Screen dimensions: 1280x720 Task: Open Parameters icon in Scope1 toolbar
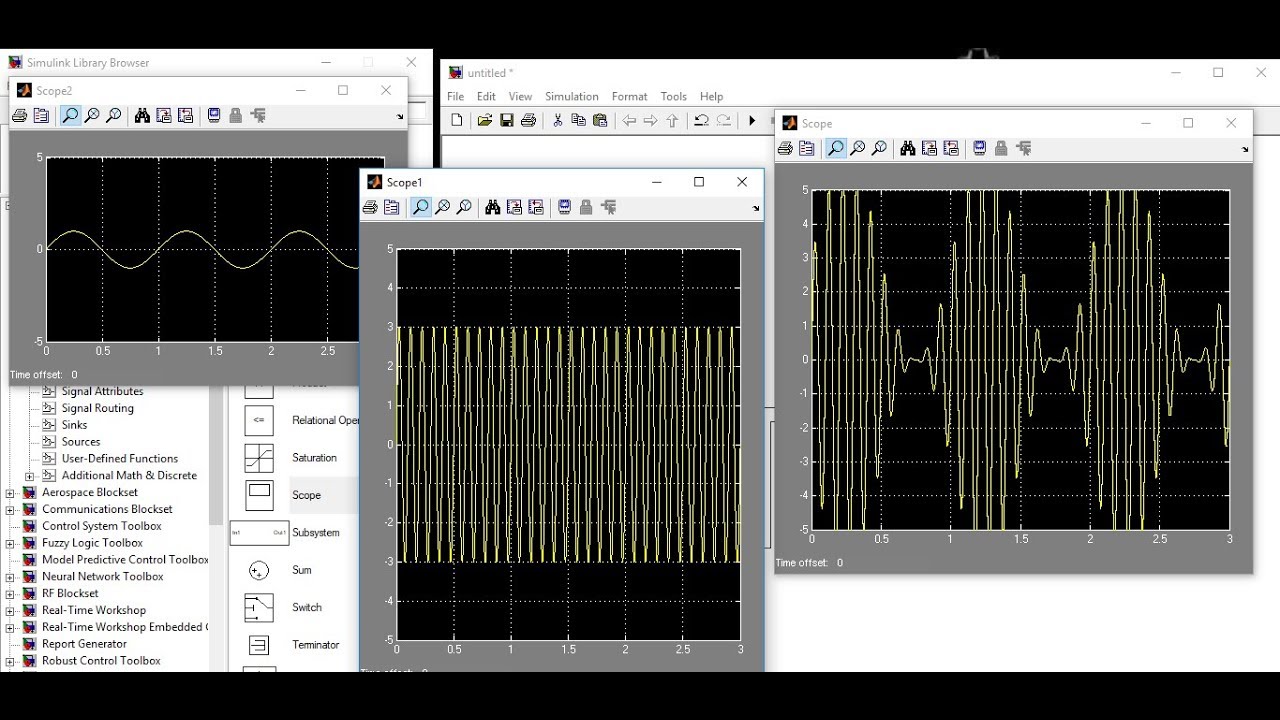tap(392, 207)
